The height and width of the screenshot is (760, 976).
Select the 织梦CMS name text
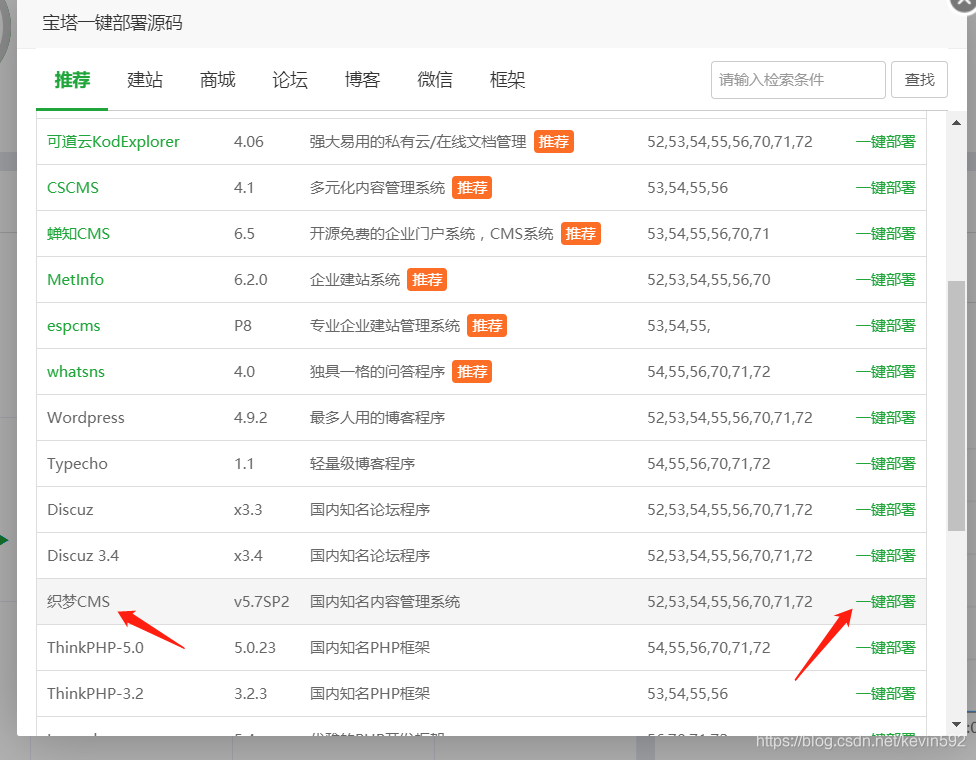[78, 602]
